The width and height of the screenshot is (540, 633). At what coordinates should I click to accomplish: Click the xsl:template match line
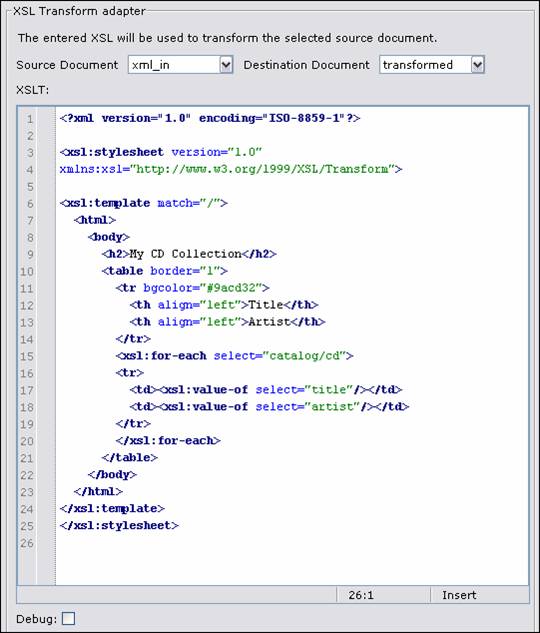144,203
